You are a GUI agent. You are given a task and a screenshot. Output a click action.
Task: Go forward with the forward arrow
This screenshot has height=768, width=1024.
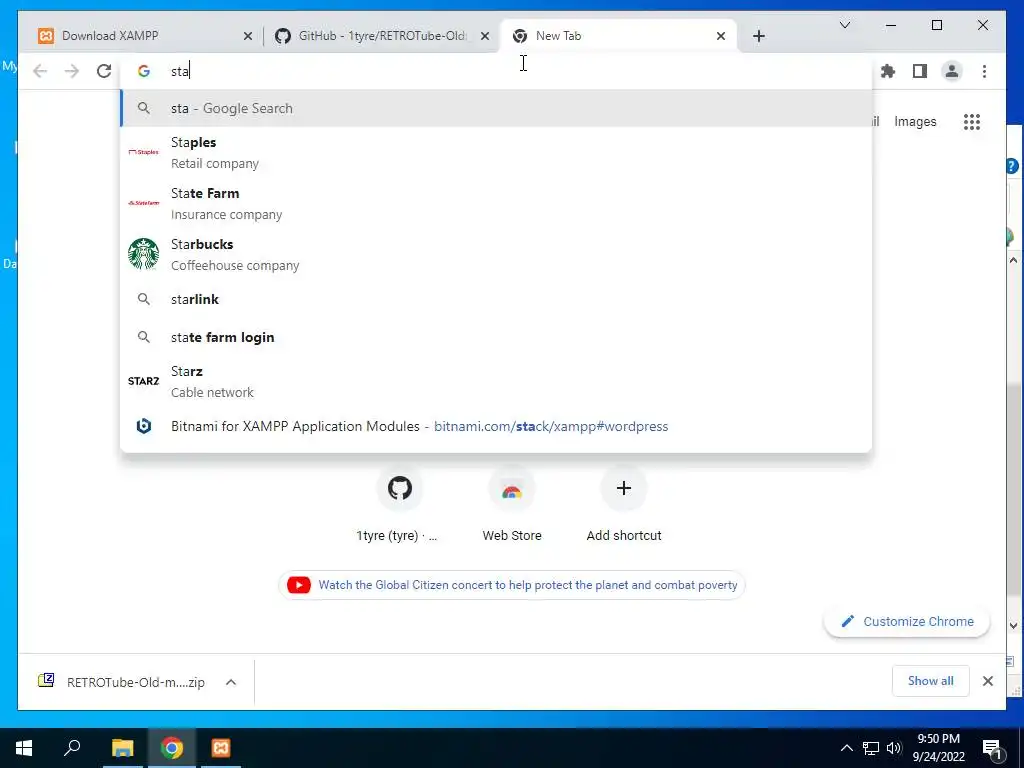(72, 71)
